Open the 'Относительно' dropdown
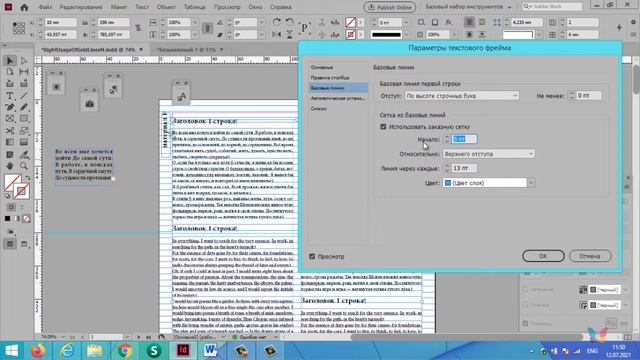Image resolution: width=640 pixels, height=360 pixels. (x=489, y=154)
